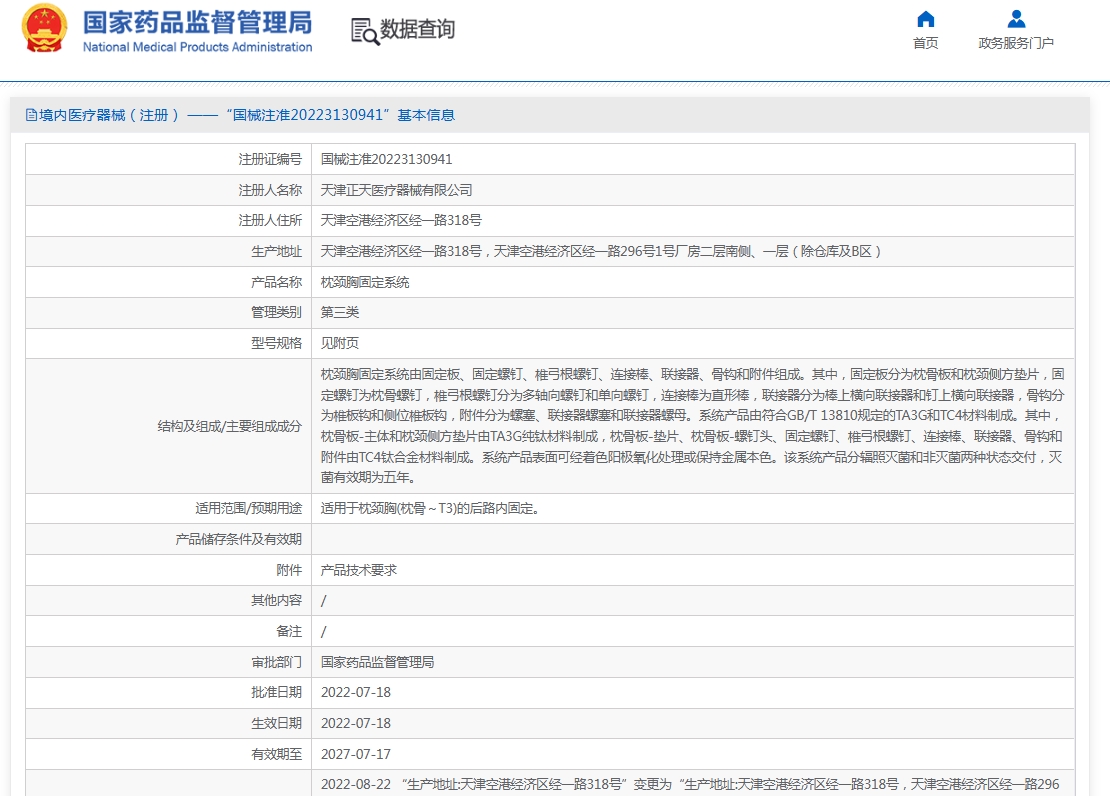Select the 生产地址 value mentioning 296号1号厂房
Image resolution: width=1110 pixels, height=796 pixels.
[600, 251]
